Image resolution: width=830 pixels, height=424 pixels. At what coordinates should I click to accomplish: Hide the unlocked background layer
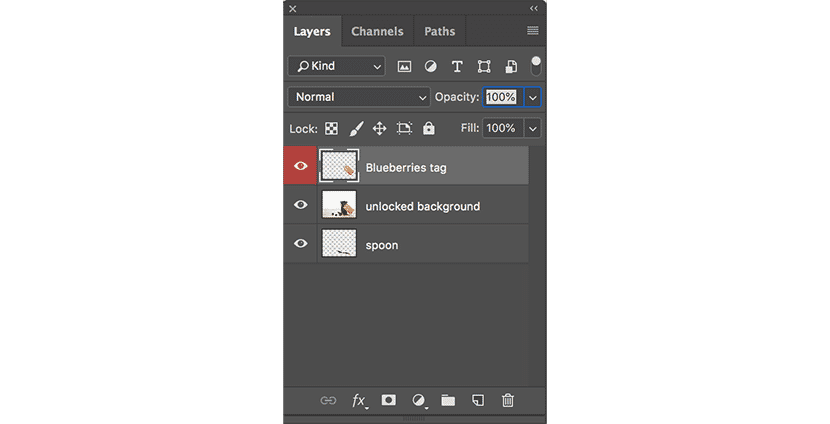click(x=301, y=205)
